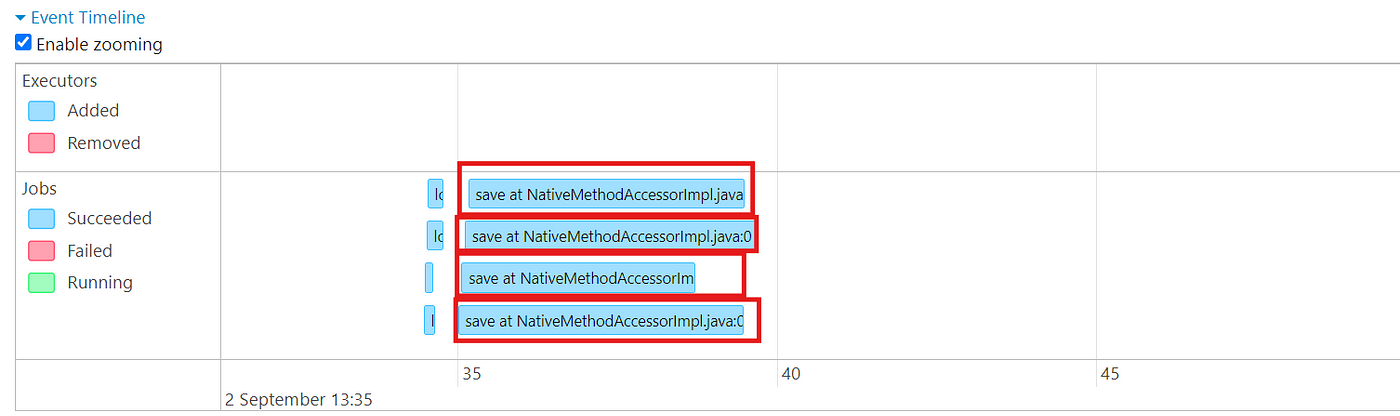Screen dimensions: 1400x416
Task: Click the 40 tick on the time axis
Action: coord(791,374)
